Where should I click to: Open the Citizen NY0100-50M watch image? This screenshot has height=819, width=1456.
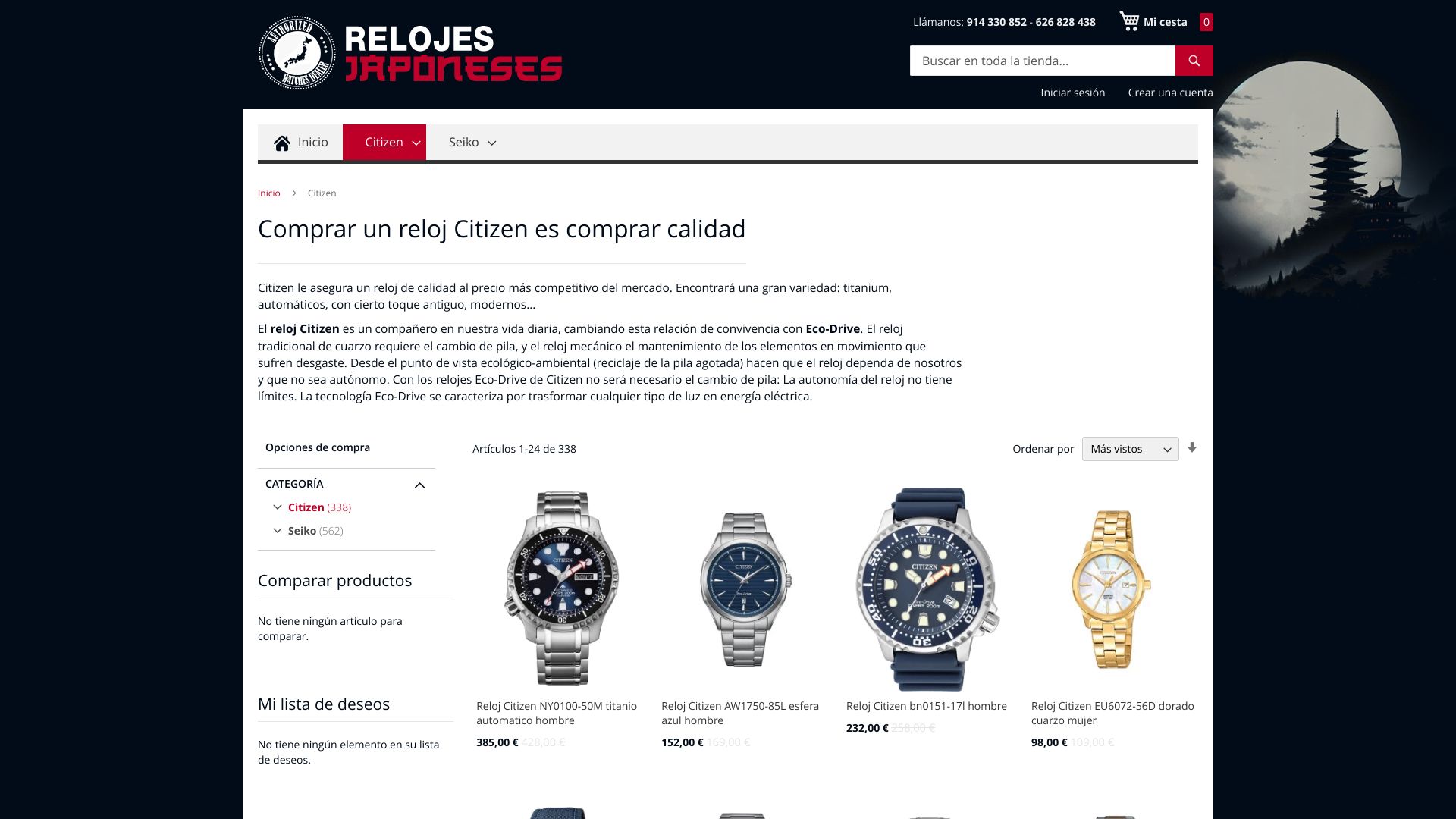(561, 588)
